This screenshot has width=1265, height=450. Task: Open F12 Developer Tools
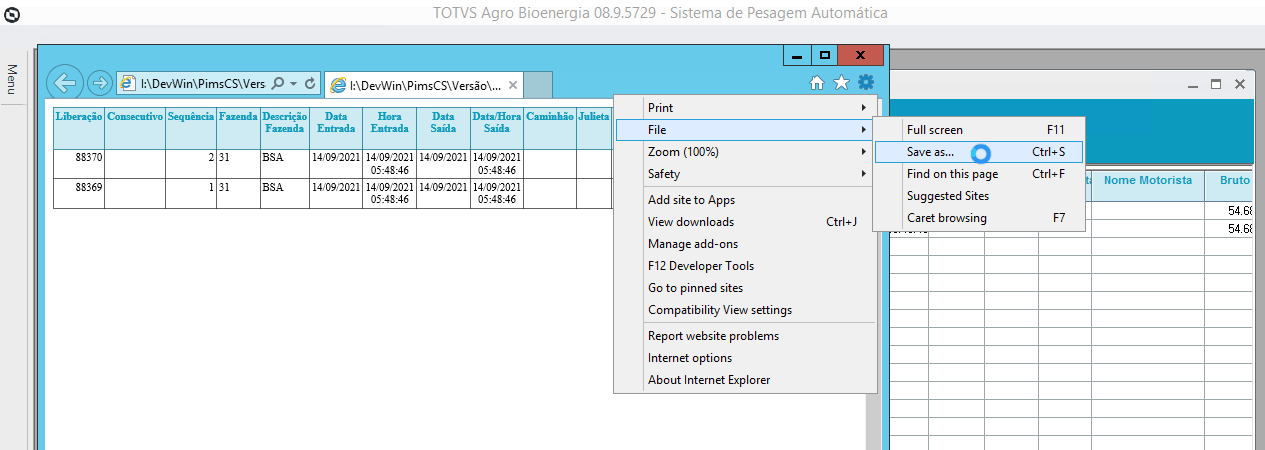[x=745, y=266]
